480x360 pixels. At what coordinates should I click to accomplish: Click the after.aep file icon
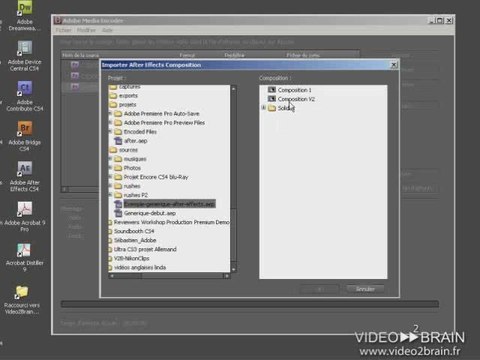(118, 141)
